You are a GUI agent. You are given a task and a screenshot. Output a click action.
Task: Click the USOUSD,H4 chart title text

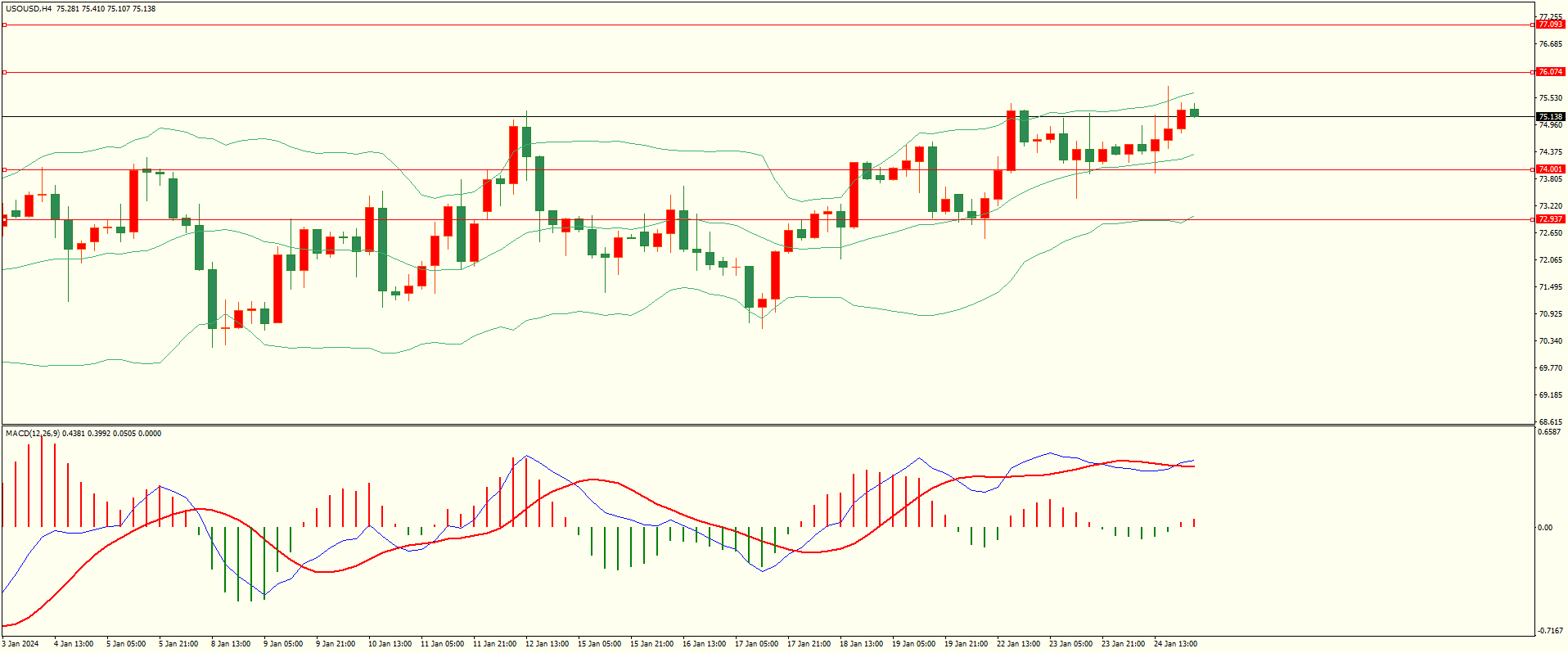(x=29, y=9)
